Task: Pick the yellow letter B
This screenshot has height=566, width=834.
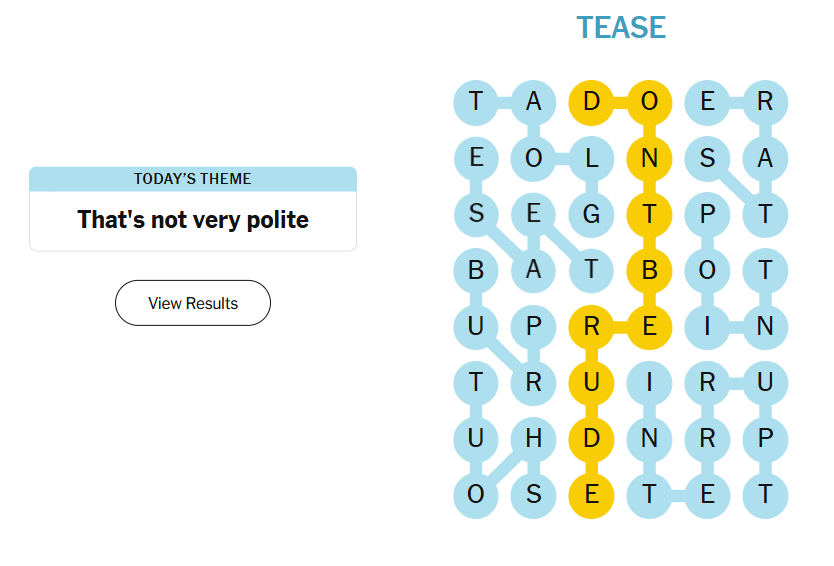Action: click(650, 270)
